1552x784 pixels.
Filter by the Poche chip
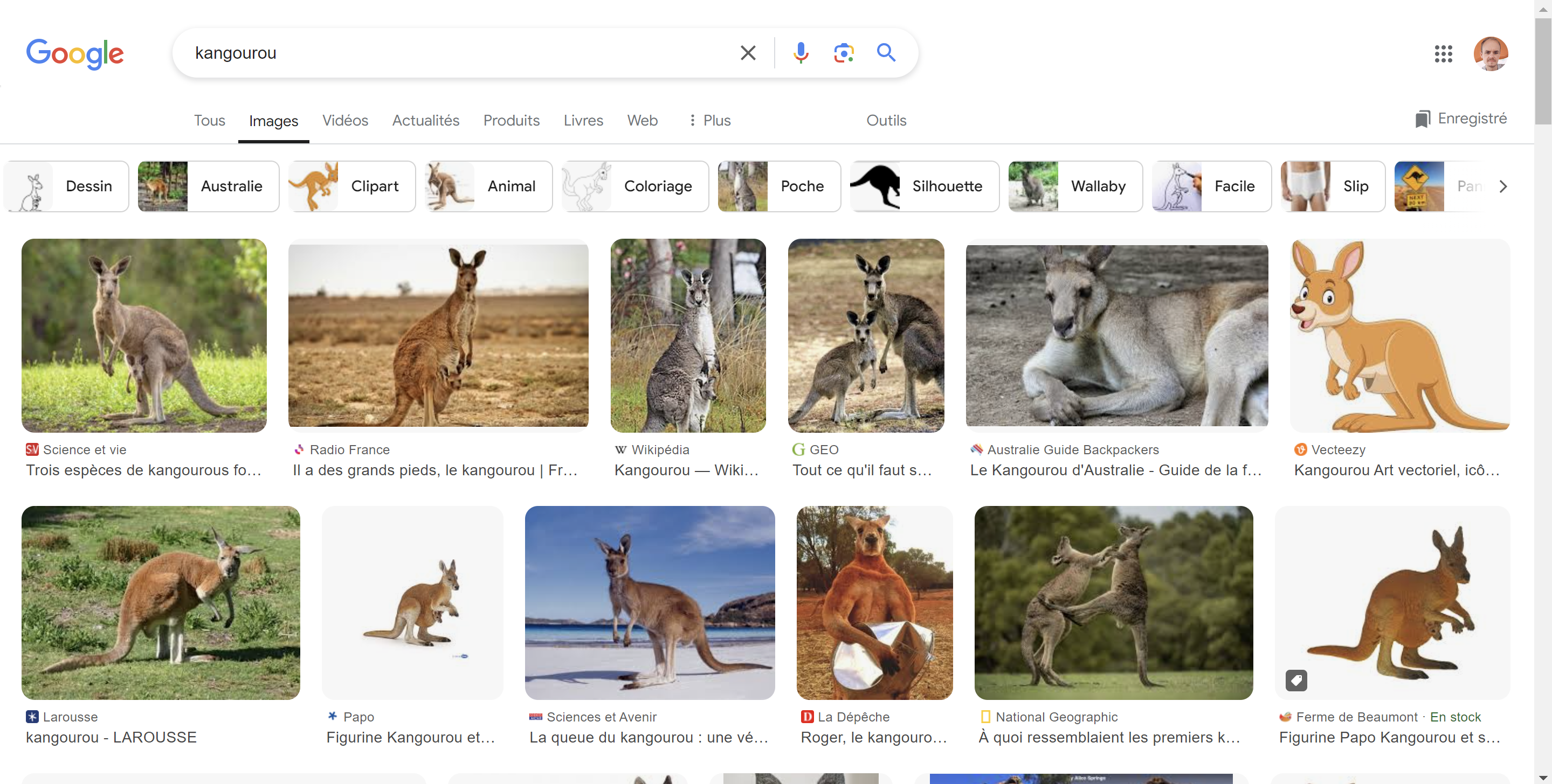click(779, 186)
